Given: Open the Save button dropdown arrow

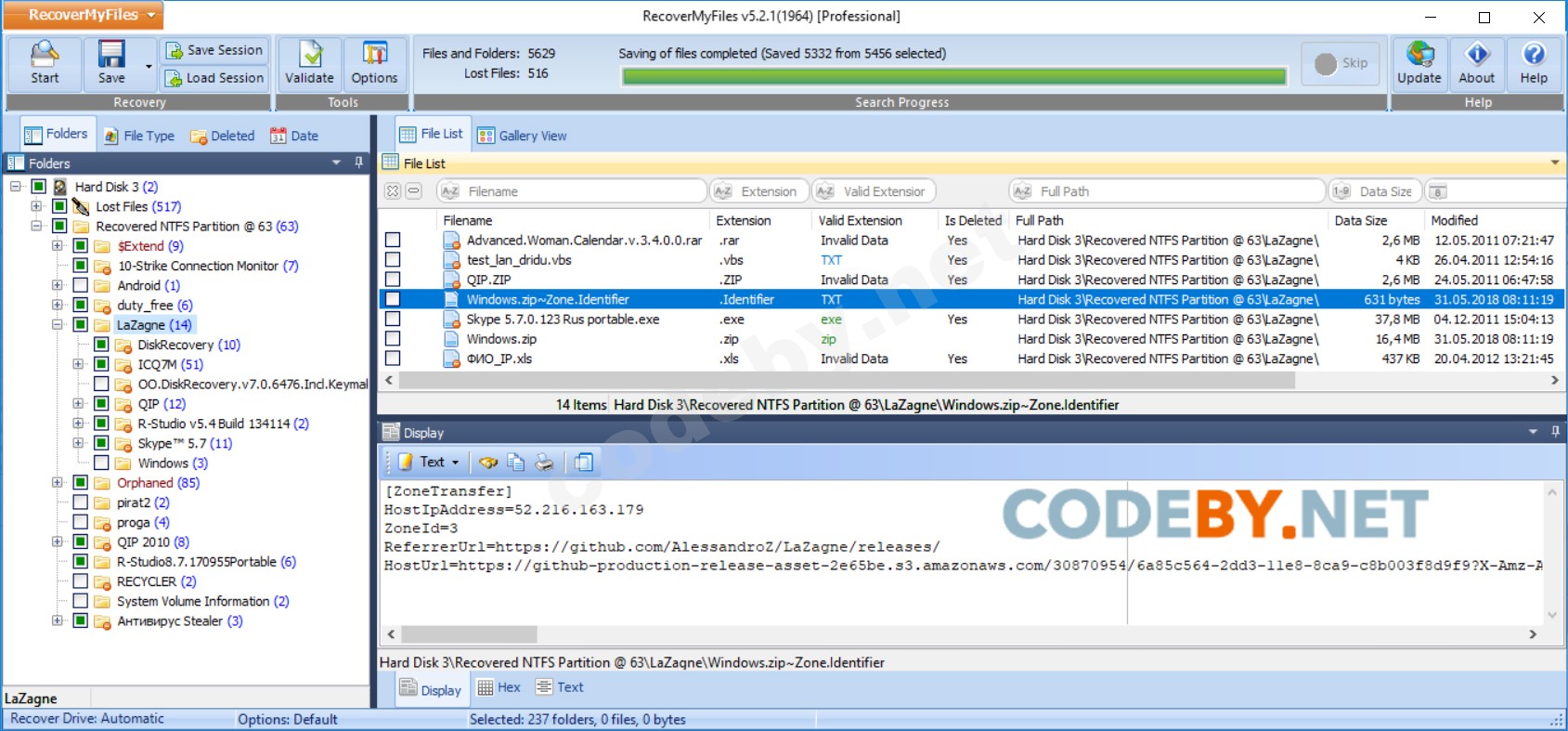Looking at the screenshot, I should [x=149, y=67].
